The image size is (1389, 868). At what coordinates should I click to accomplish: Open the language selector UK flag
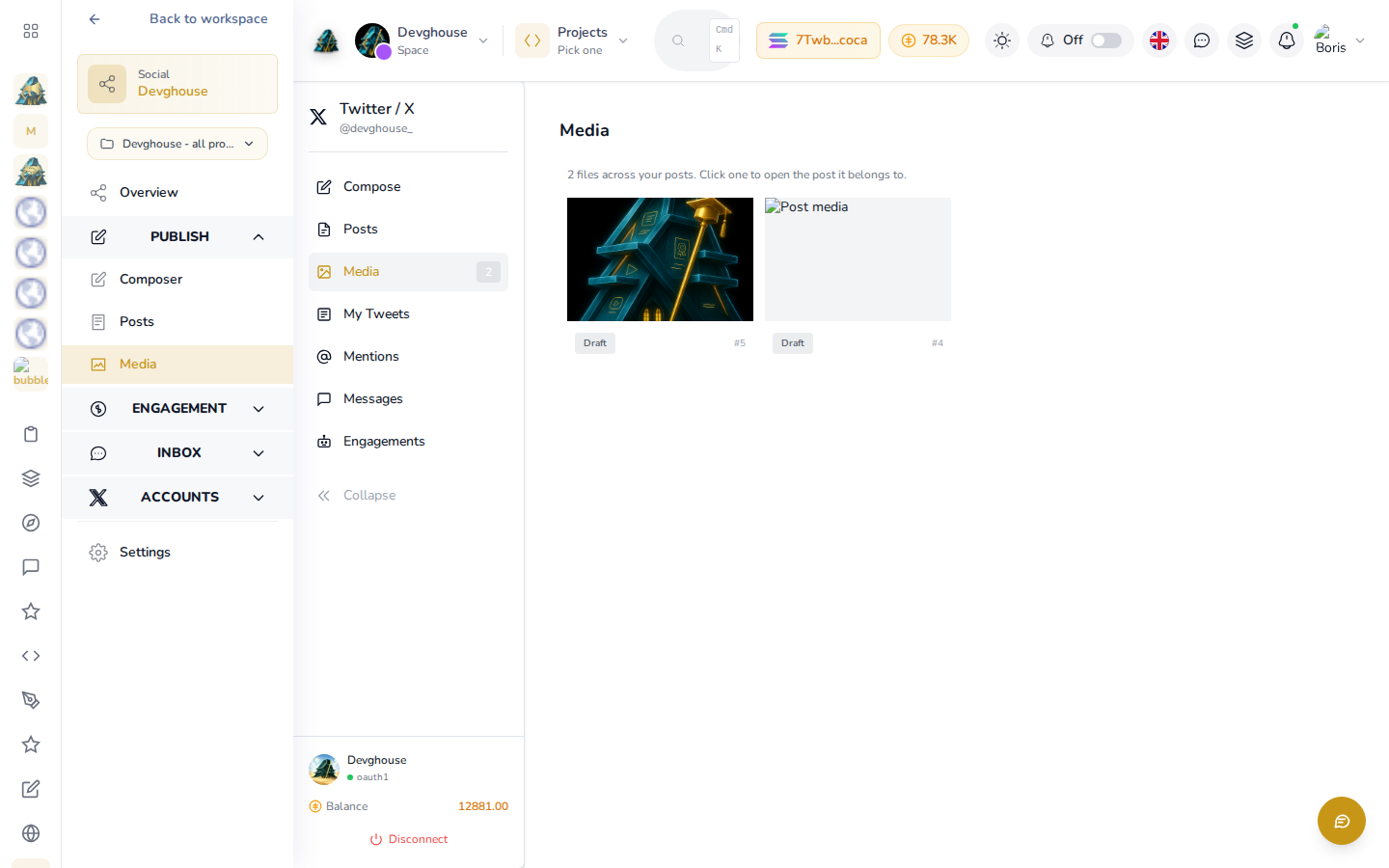[x=1159, y=41]
